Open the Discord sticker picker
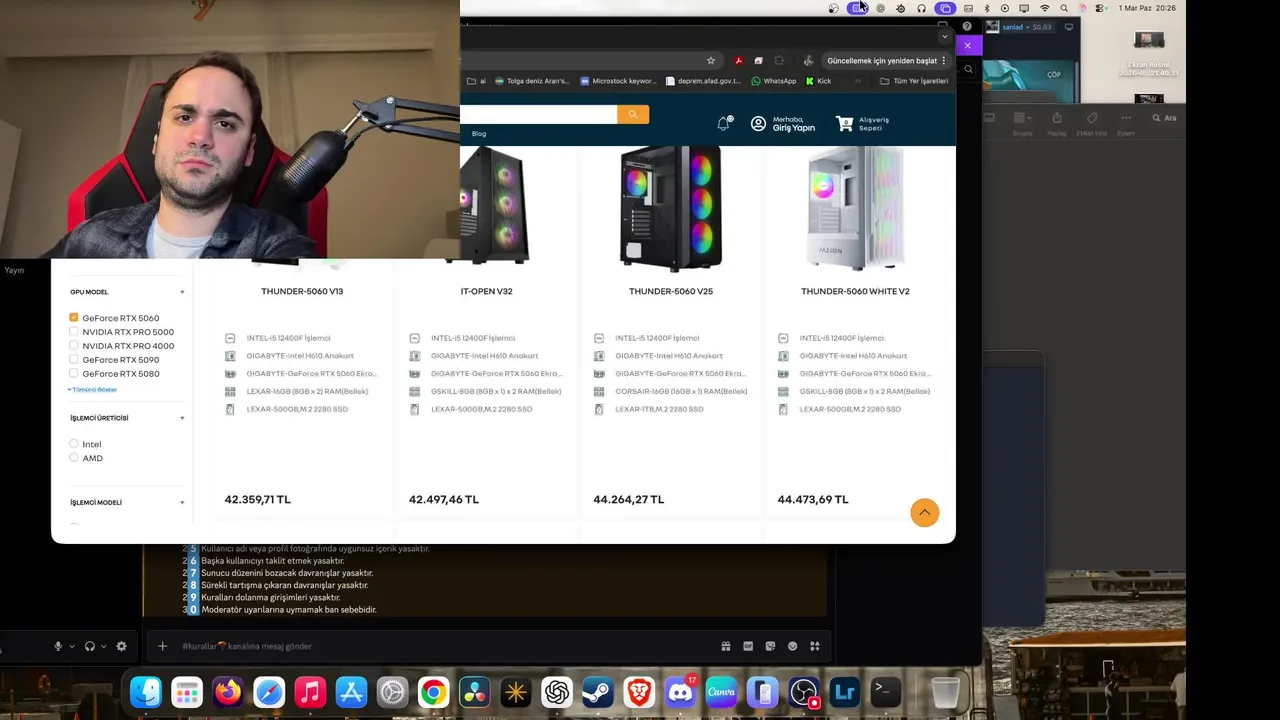 tap(771, 647)
